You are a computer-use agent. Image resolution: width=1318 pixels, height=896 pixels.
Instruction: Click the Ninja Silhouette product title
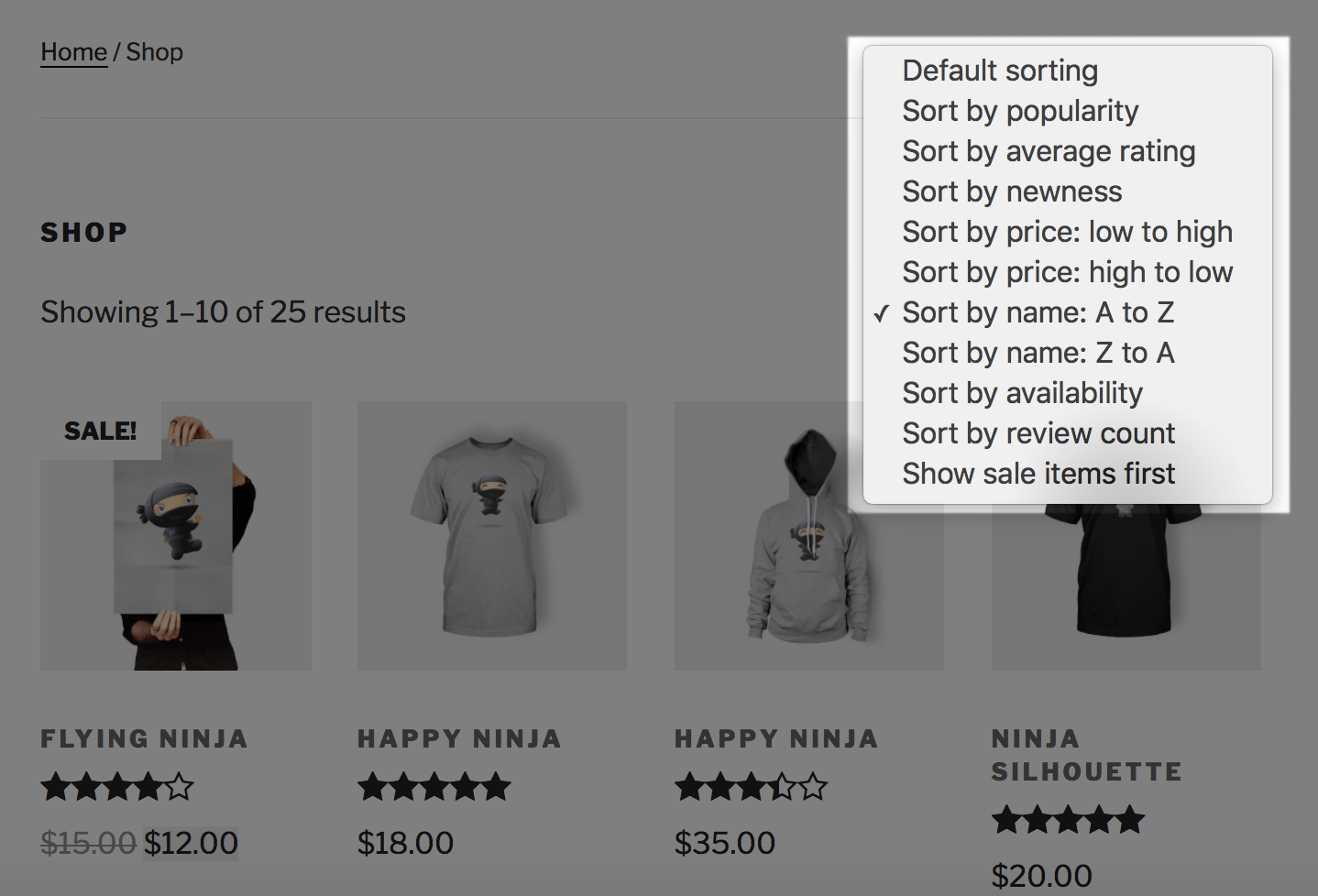[1086, 755]
